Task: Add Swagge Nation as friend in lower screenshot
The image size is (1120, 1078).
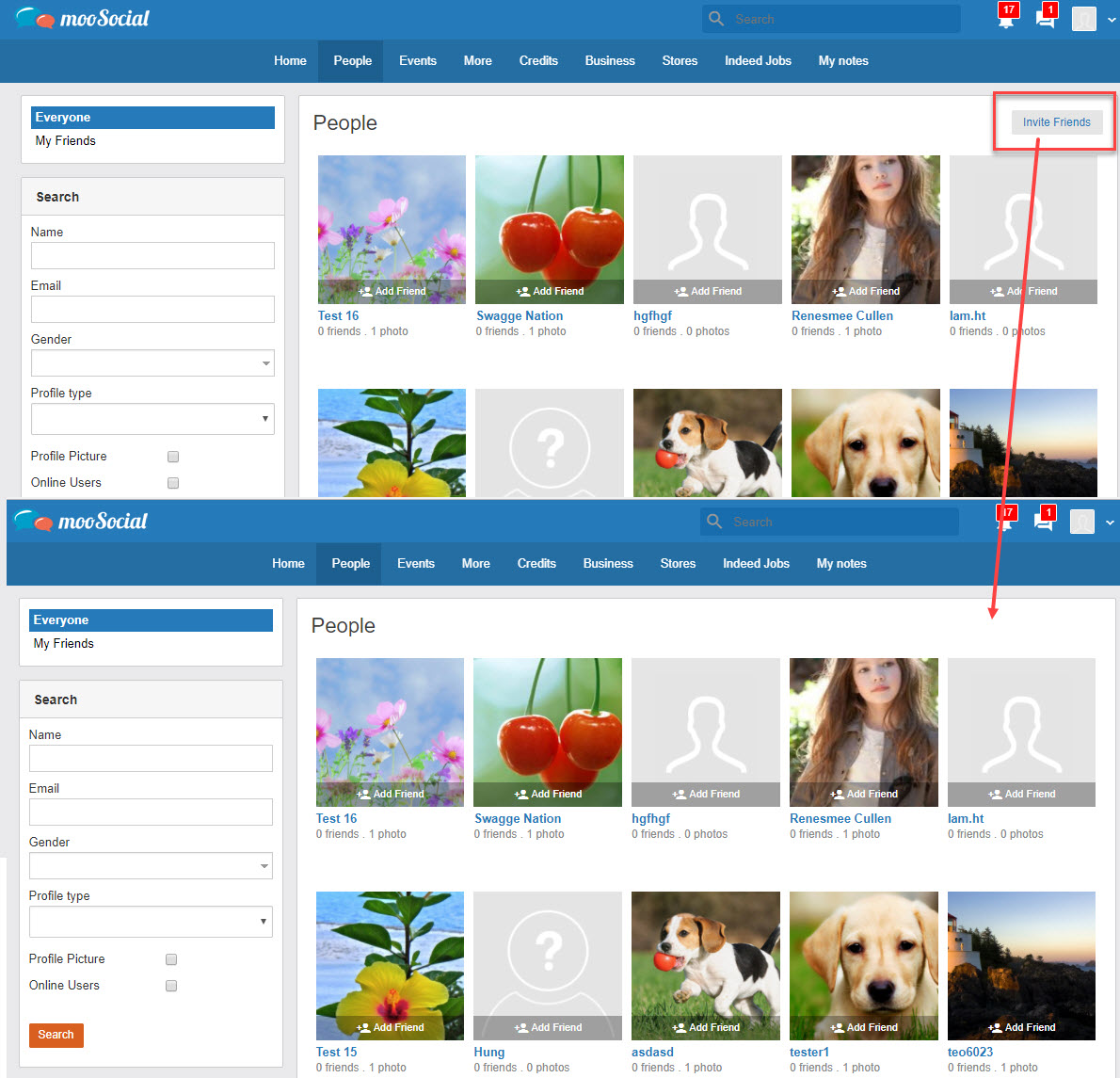Action: tap(549, 794)
